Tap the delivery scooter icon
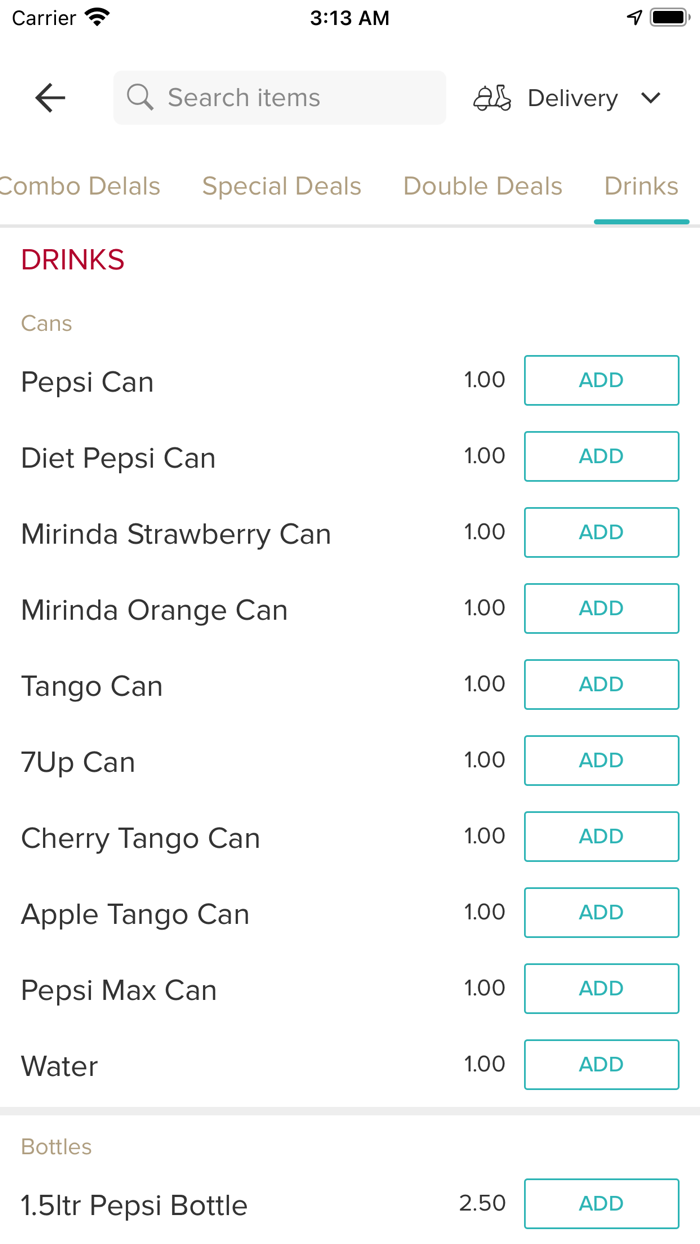This screenshot has width=700, height=1244. click(492, 98)
